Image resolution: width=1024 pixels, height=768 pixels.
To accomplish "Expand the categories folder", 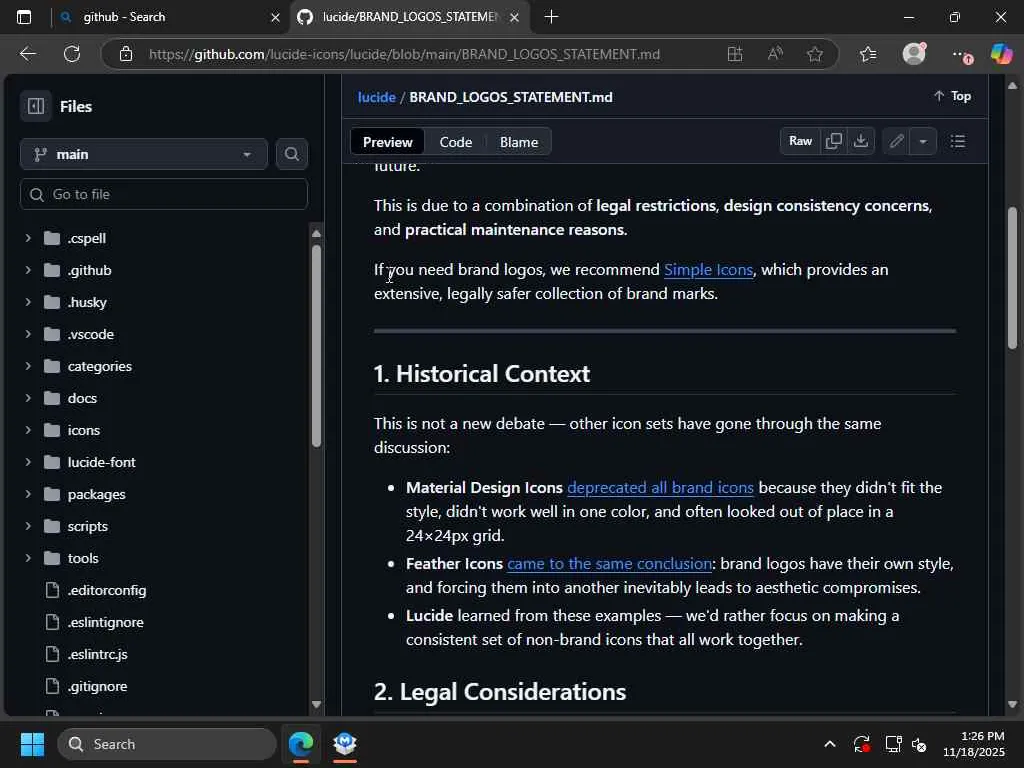I will [x=27, y=366].
